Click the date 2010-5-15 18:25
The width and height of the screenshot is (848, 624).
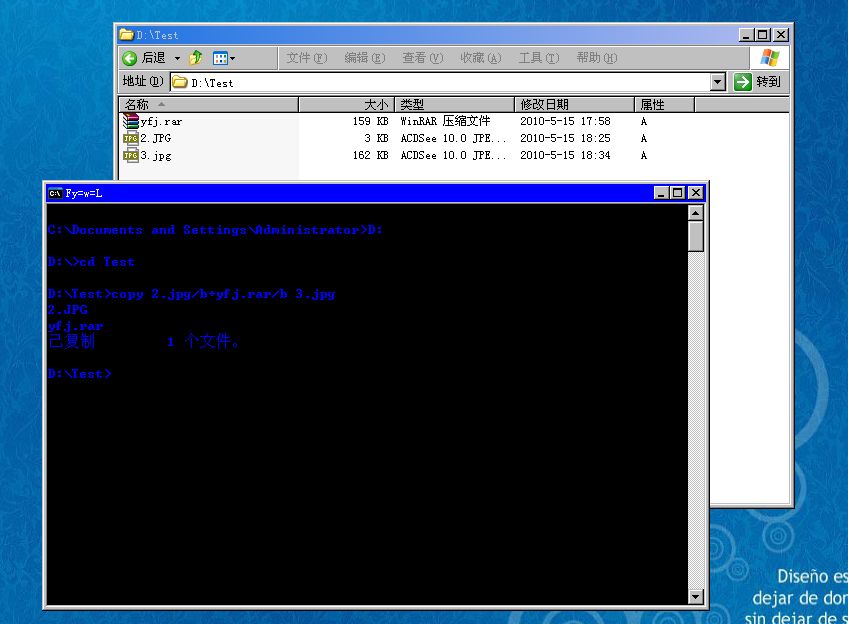[x=565, y=138]
